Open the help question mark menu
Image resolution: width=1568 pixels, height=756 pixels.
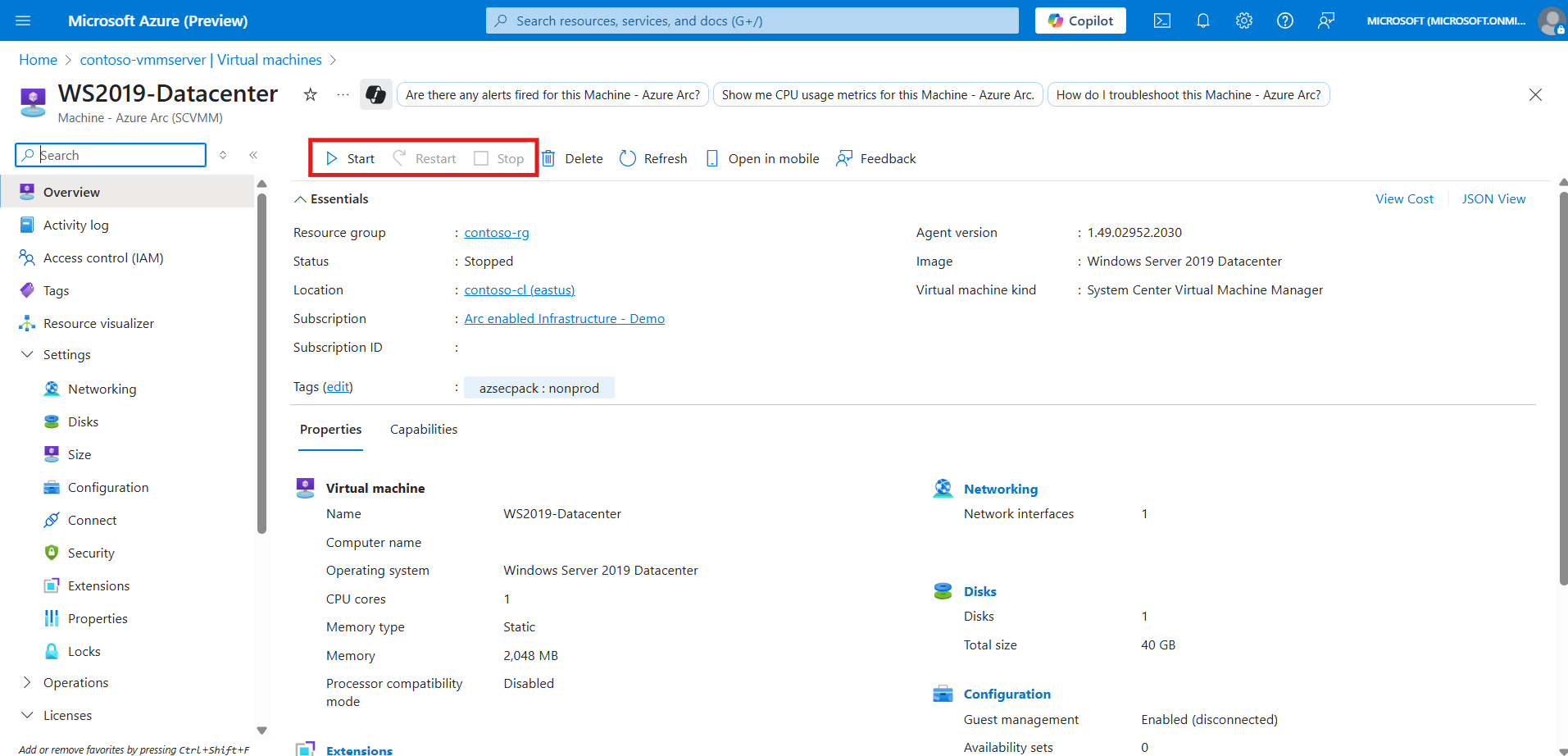click(x=1285, y=20)
